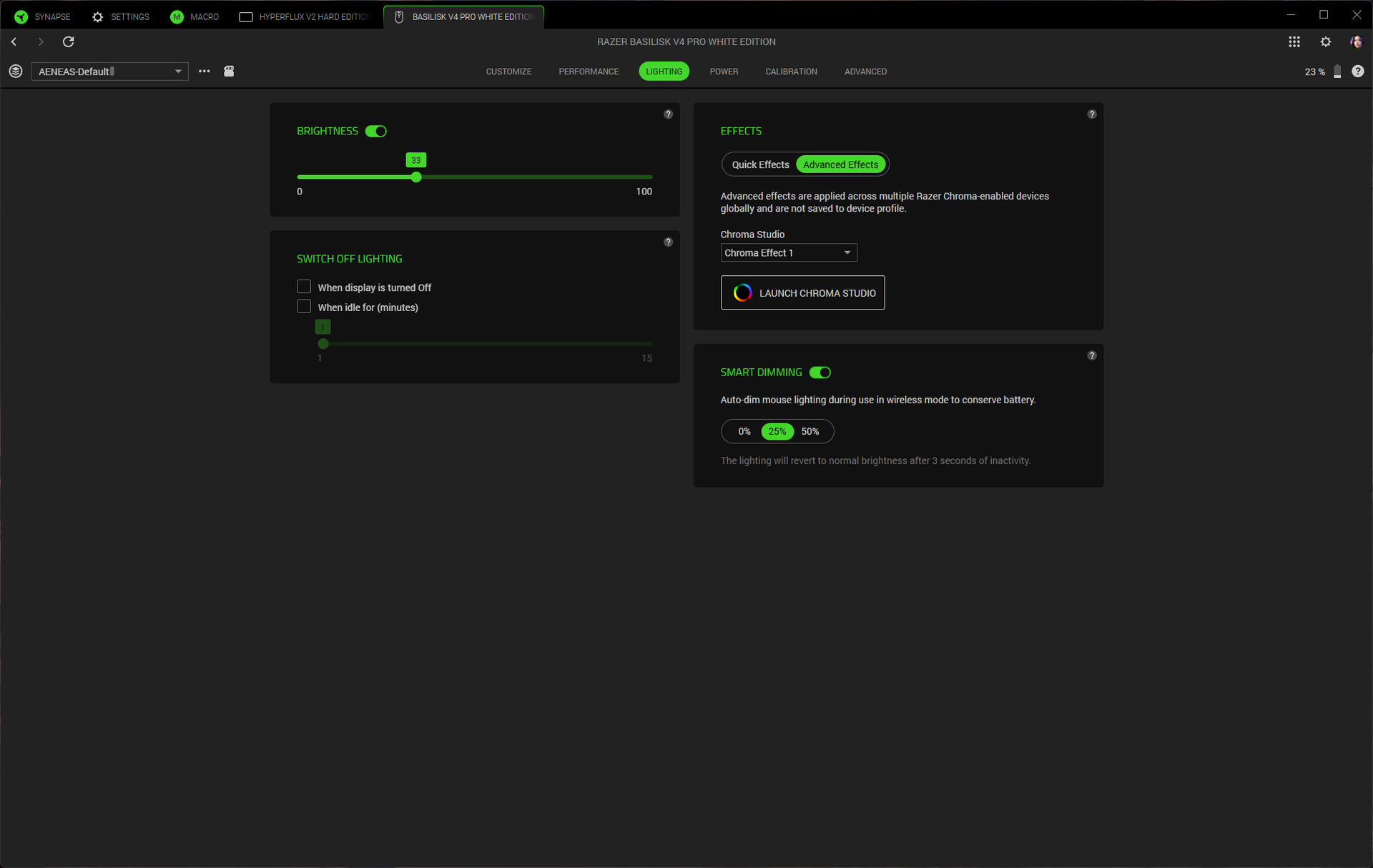Select the 50% dimming option

tap(810, 431)
